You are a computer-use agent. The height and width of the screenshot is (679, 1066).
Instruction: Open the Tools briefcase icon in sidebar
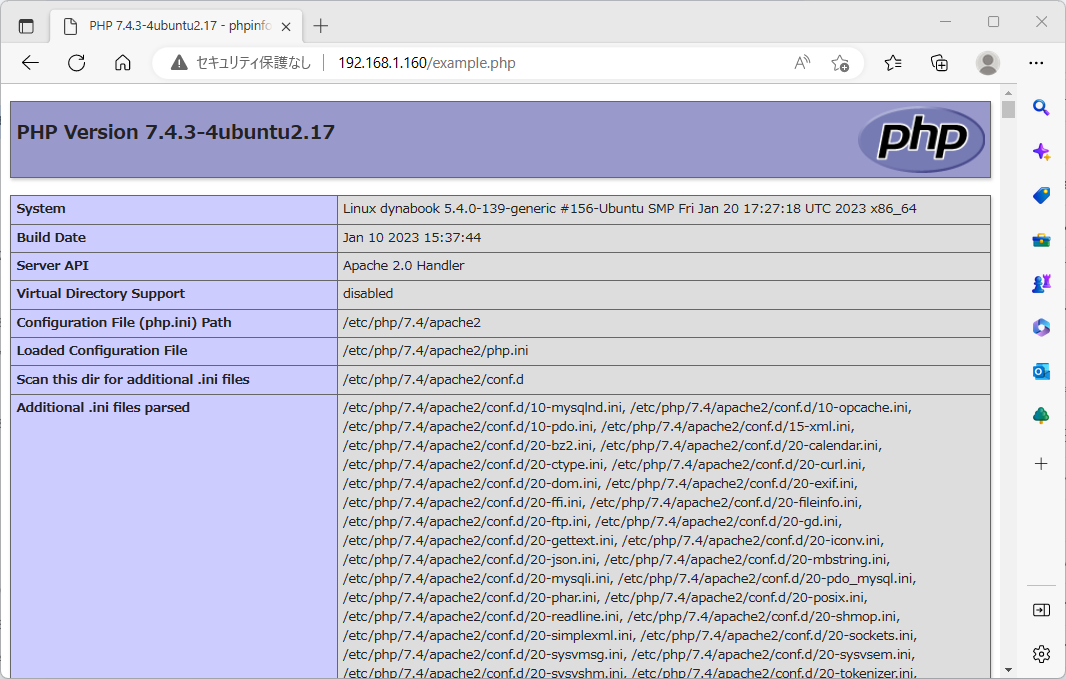click(x=1041, y=240)
